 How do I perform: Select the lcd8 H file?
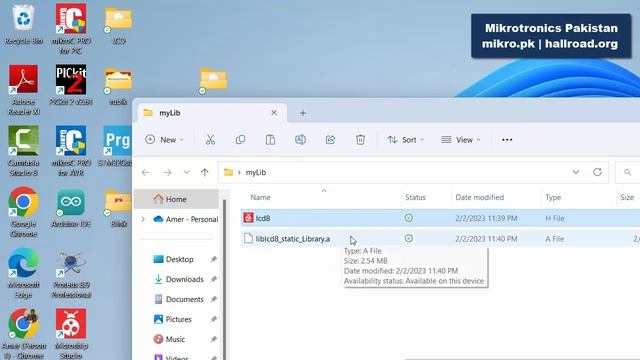pos(440,218)
